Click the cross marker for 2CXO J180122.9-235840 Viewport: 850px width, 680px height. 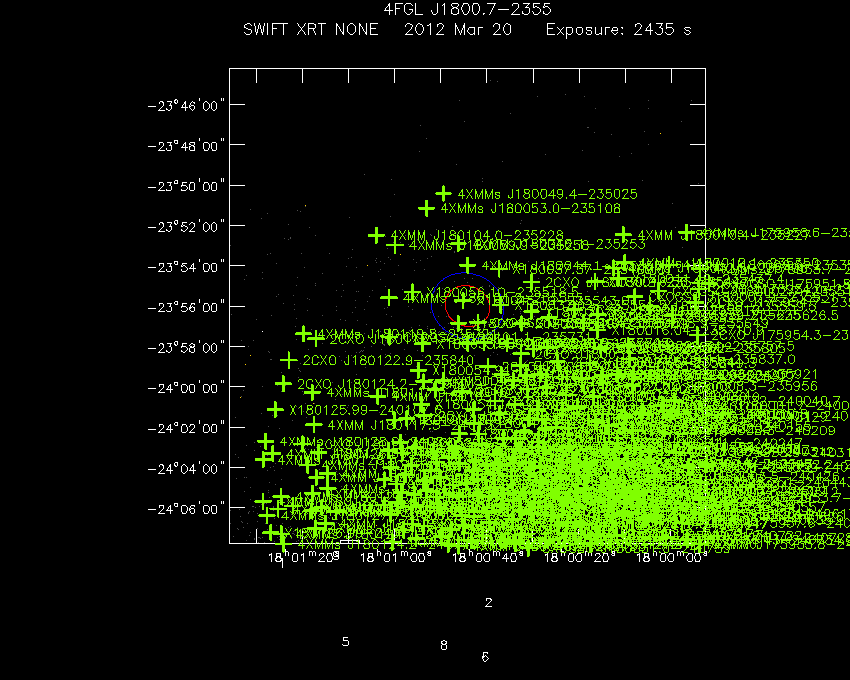coord(288,360)
